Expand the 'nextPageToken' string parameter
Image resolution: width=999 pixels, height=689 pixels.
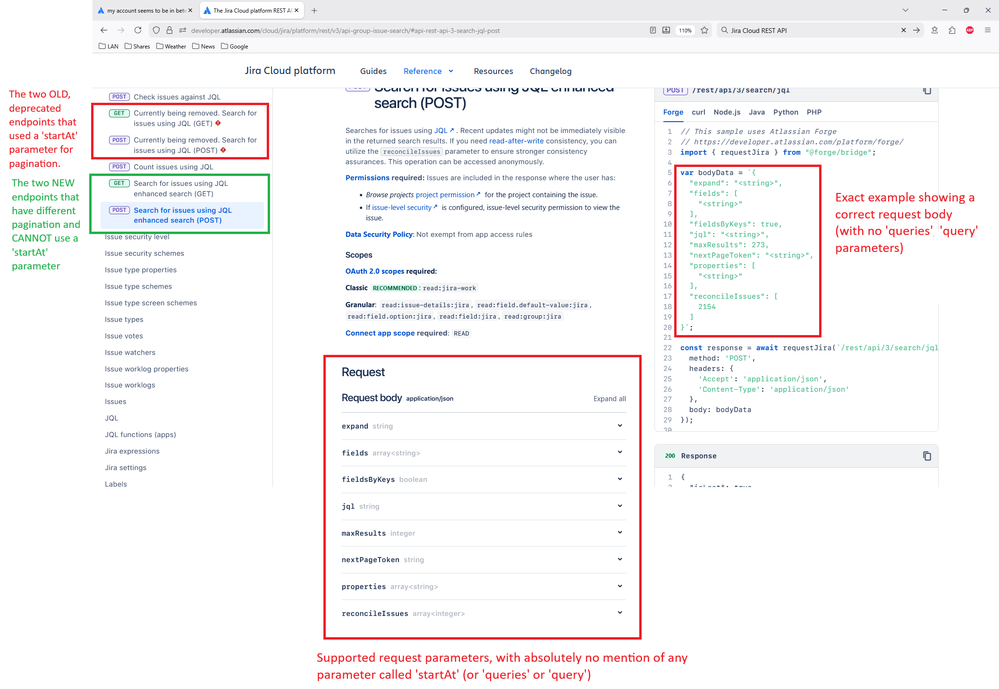pos(484,560)
